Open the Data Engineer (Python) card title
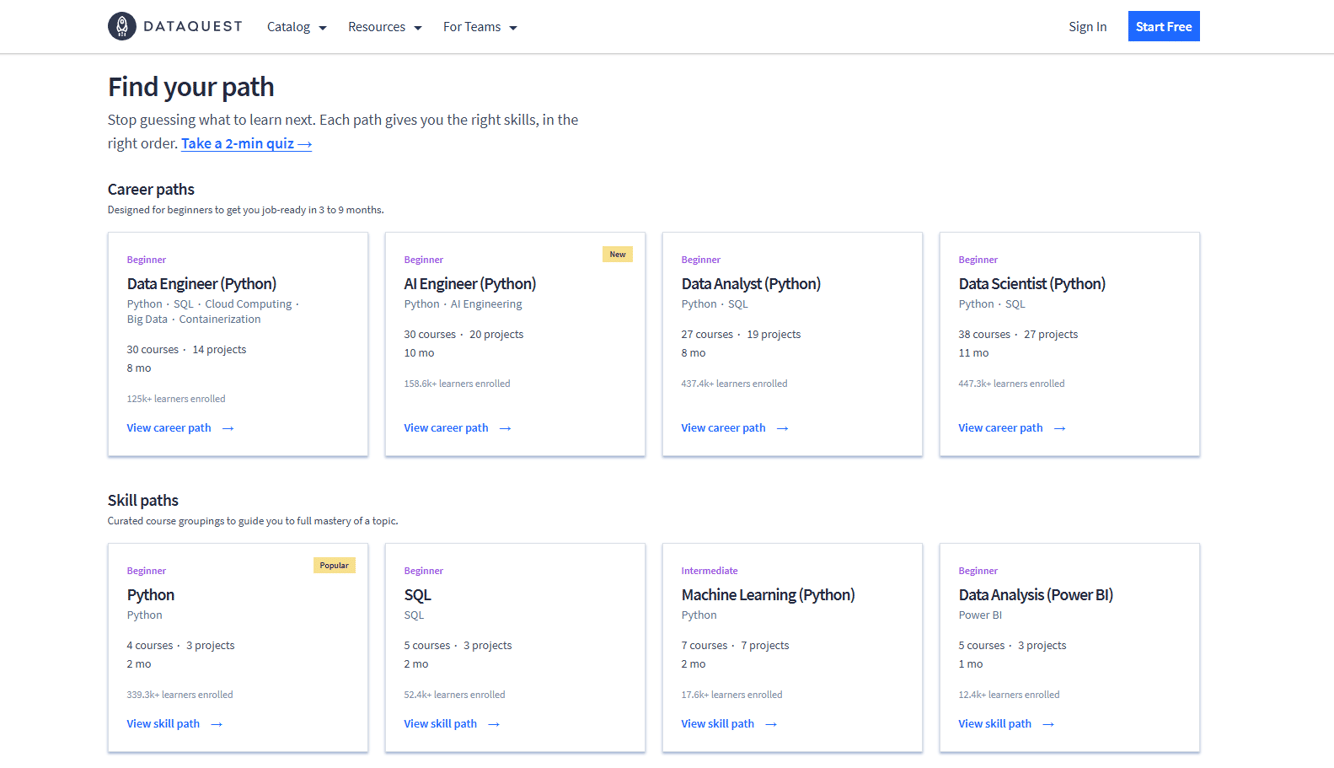The height and width of the screenshot is (768, 1334). 202,283
